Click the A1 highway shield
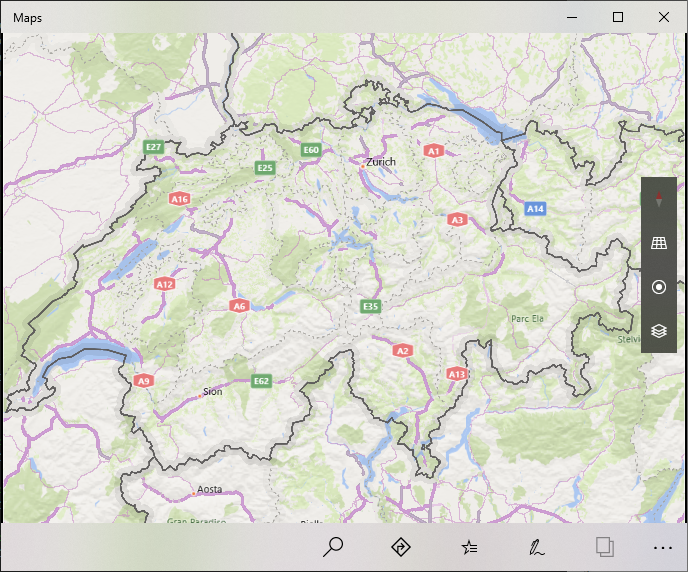The image size is (688, 572). click(x=433, y=150)
